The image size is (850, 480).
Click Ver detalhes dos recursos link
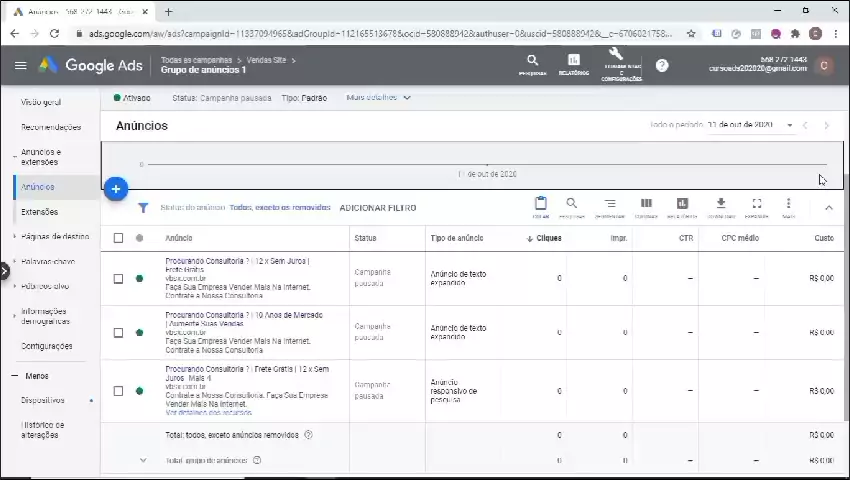coord(208,412)
